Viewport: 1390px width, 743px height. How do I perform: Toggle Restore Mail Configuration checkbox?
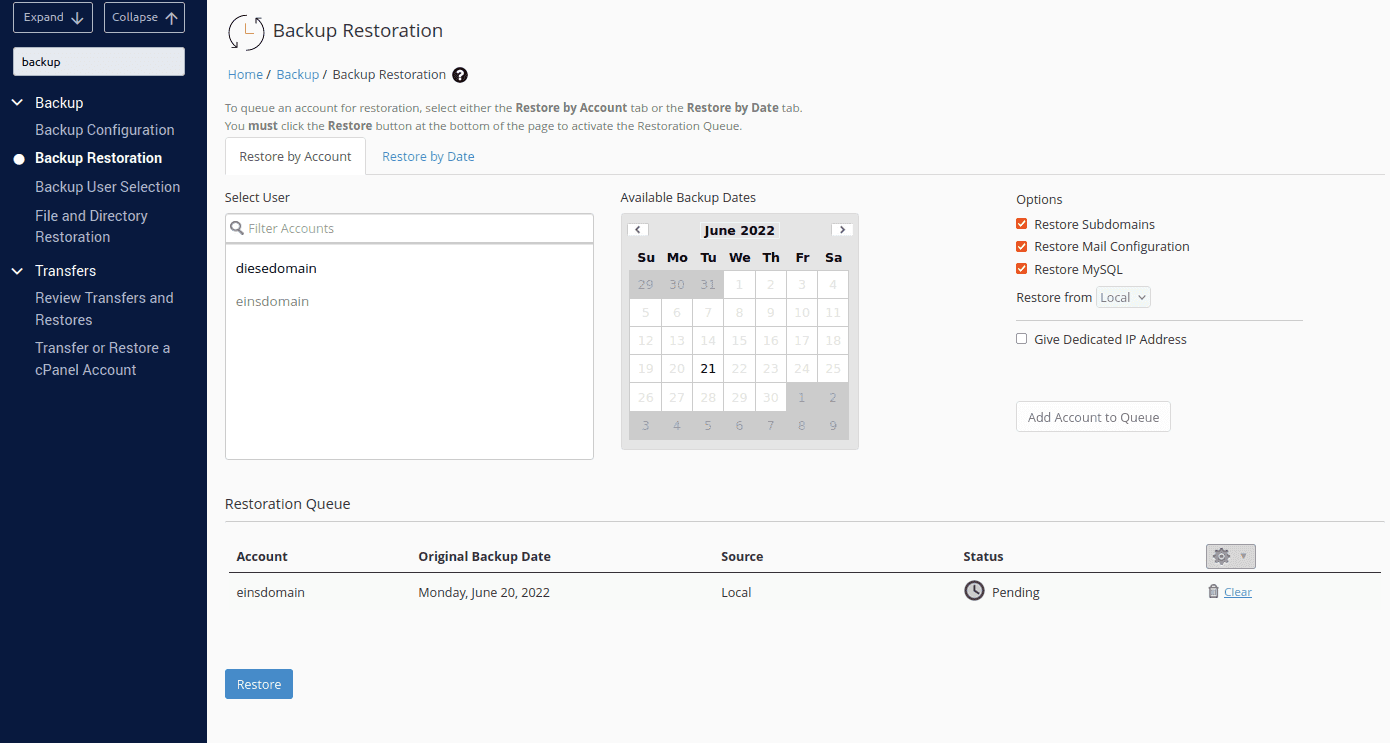point(1021,246)
